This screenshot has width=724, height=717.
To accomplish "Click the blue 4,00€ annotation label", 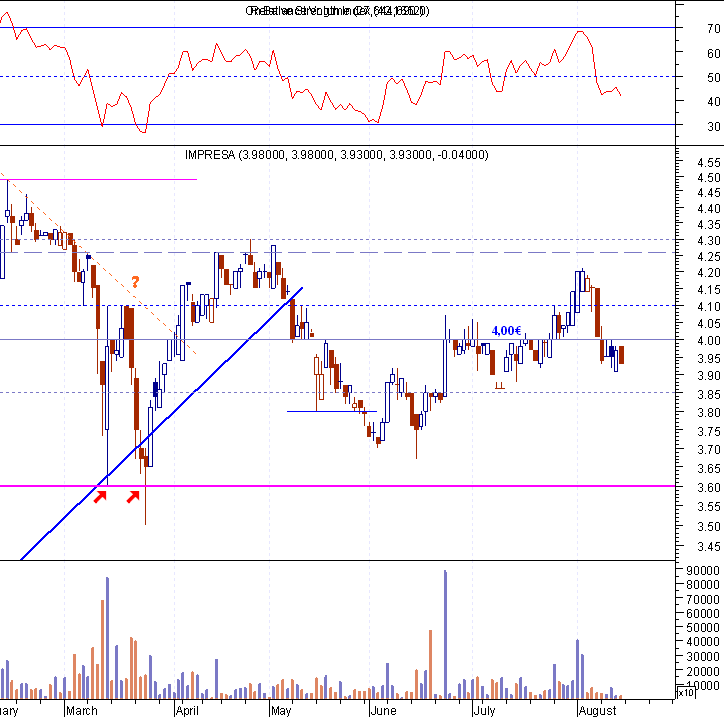I will (507, 331).
